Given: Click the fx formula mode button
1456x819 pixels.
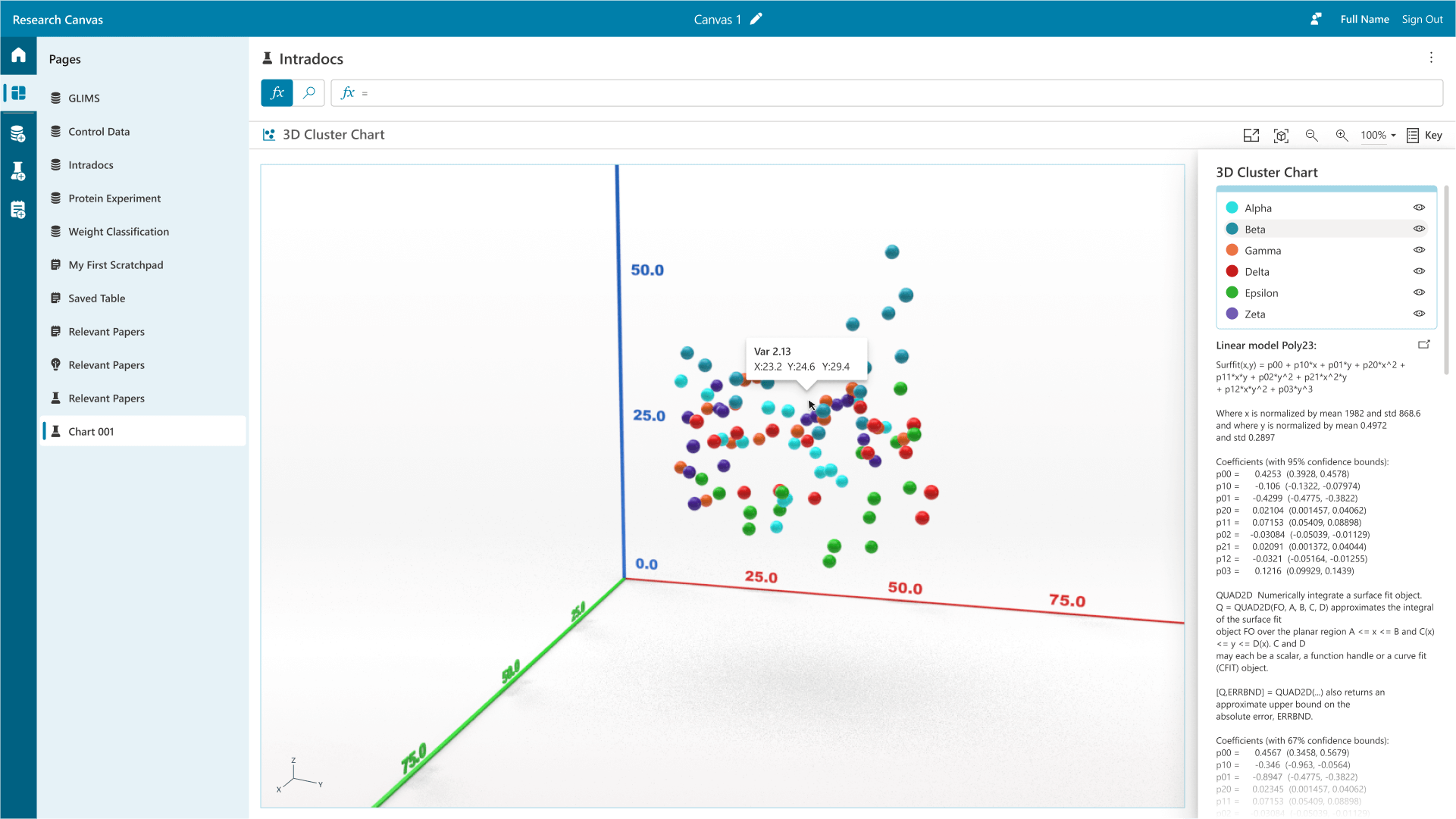Looking at the screenshot, I should pos(277,93).
